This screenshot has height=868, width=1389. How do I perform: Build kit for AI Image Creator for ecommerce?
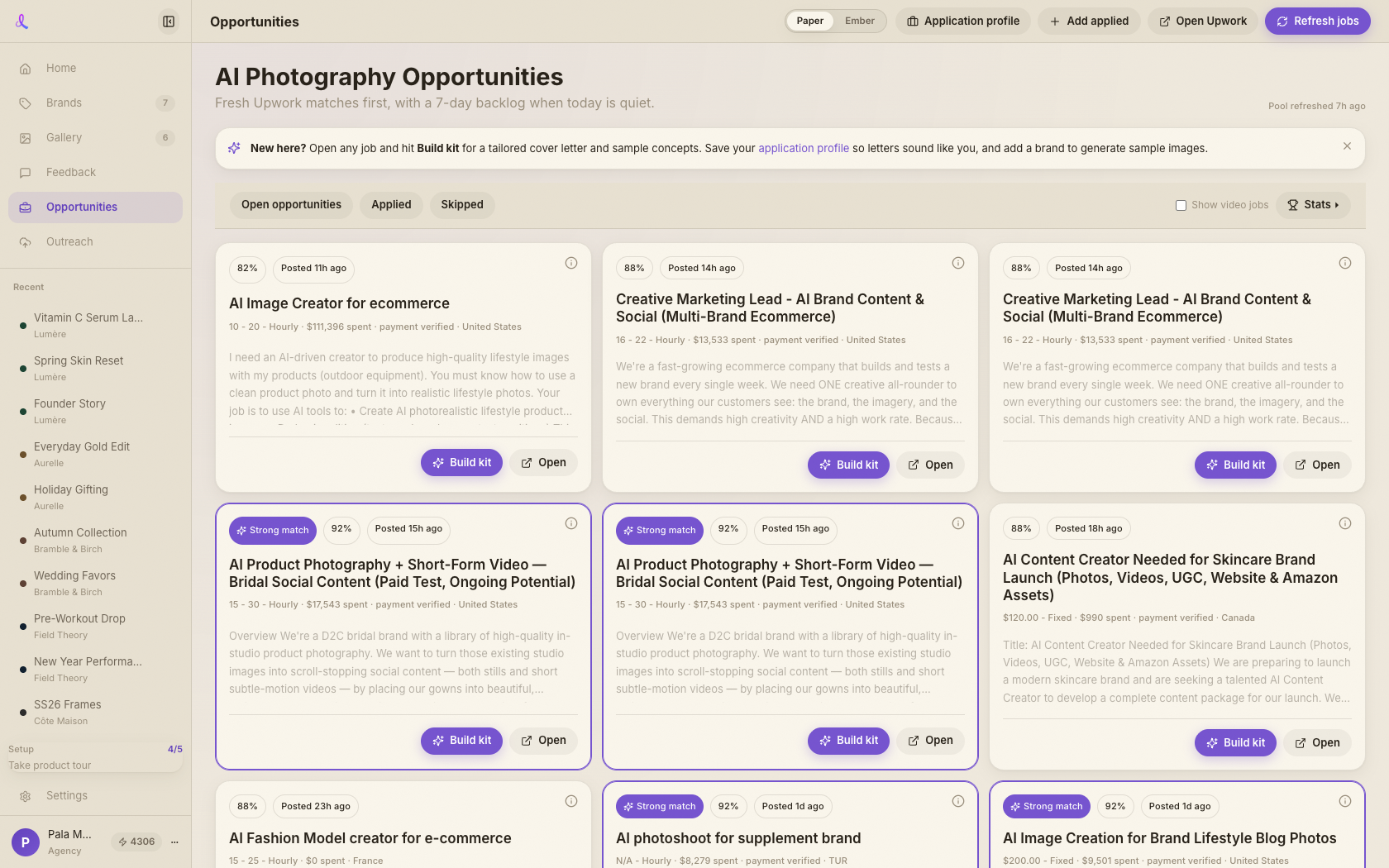pyautogui.click(x=461, y=463)
